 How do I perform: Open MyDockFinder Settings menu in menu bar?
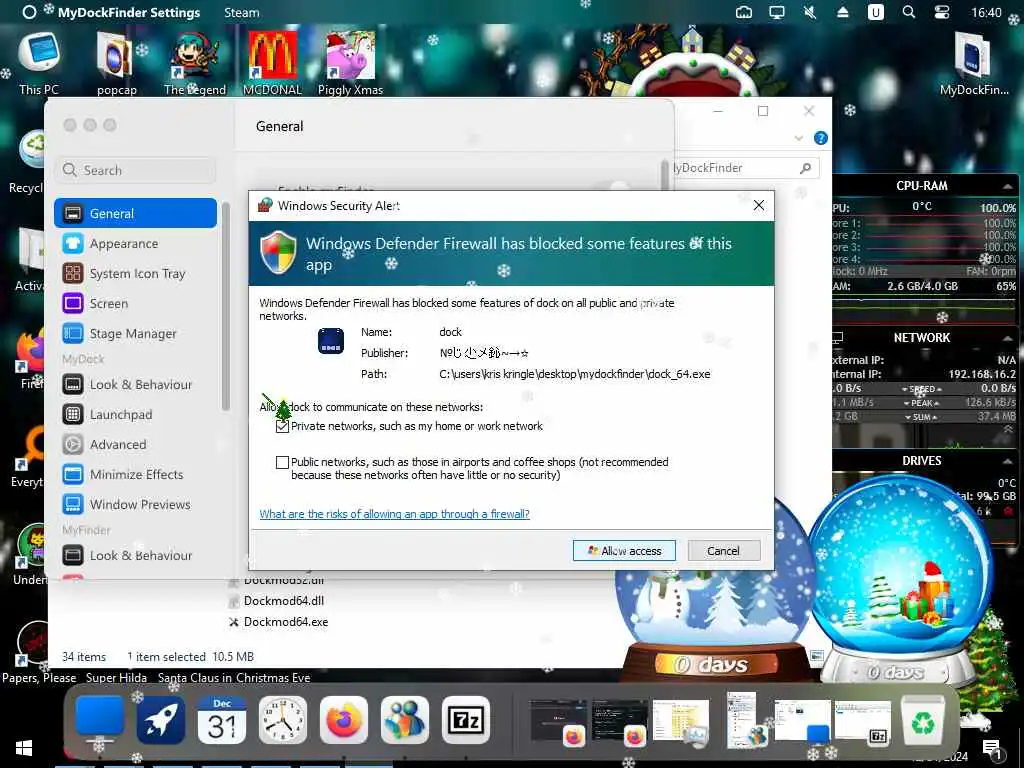click(x=129, y=12)
